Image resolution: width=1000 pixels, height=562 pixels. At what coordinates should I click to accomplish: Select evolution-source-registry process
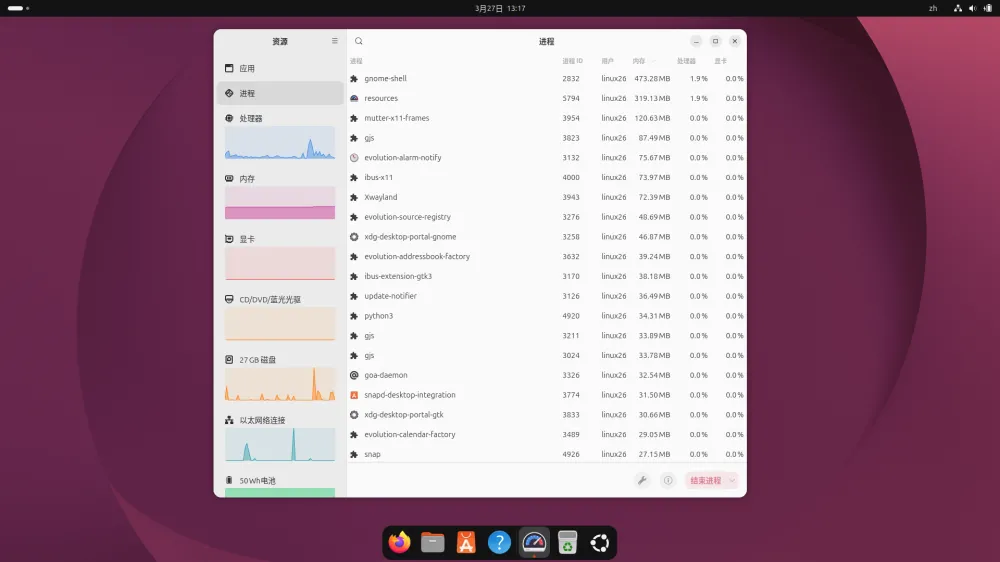coord(547,217)
